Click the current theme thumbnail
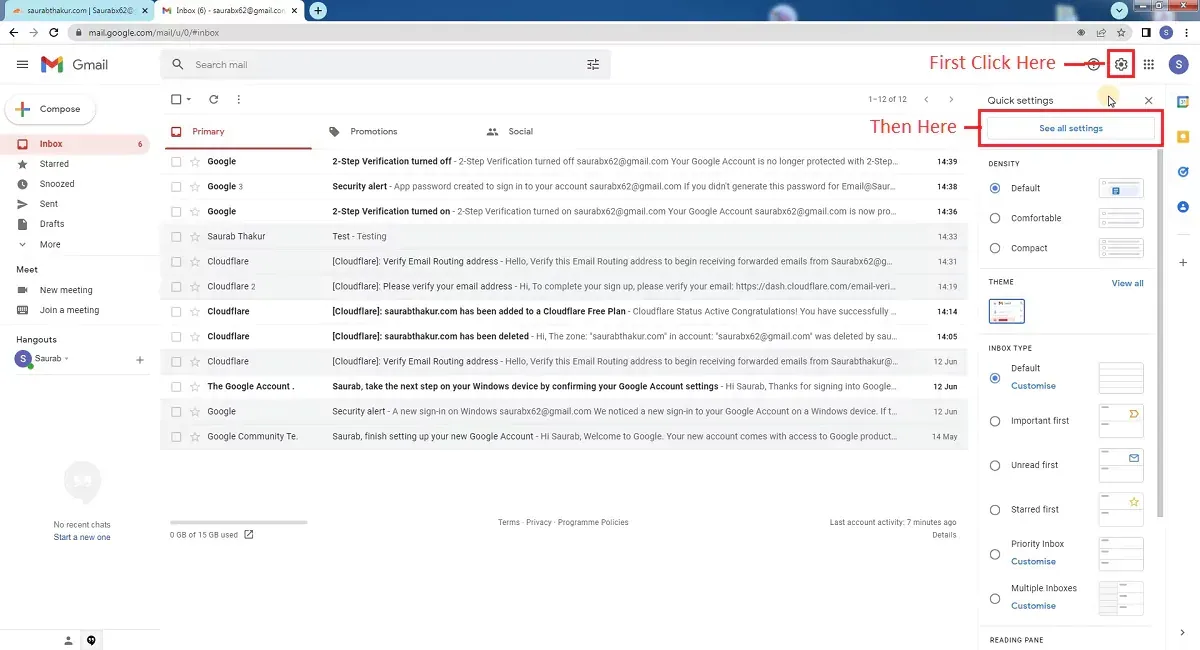The image size is (1200, 650). (x=1006, y=311)
